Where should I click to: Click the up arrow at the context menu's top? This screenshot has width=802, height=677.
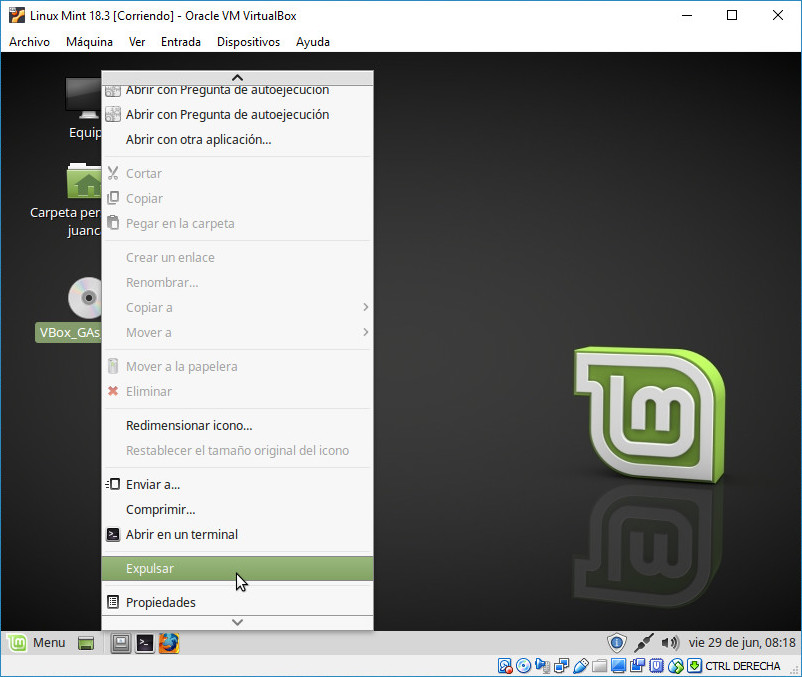[237, 78]
